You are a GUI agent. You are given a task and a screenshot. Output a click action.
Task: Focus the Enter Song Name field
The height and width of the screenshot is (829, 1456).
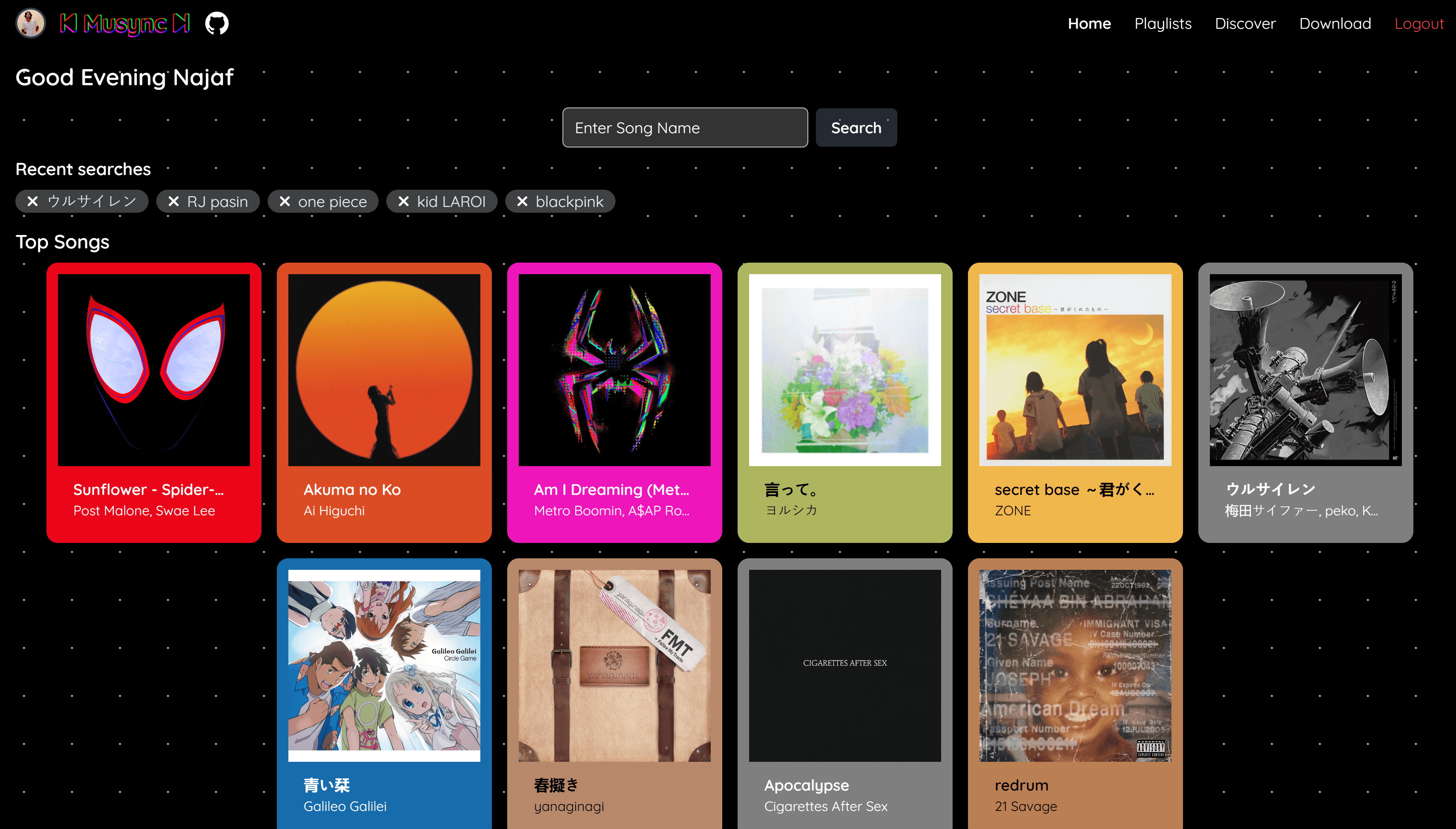[685, 127]
